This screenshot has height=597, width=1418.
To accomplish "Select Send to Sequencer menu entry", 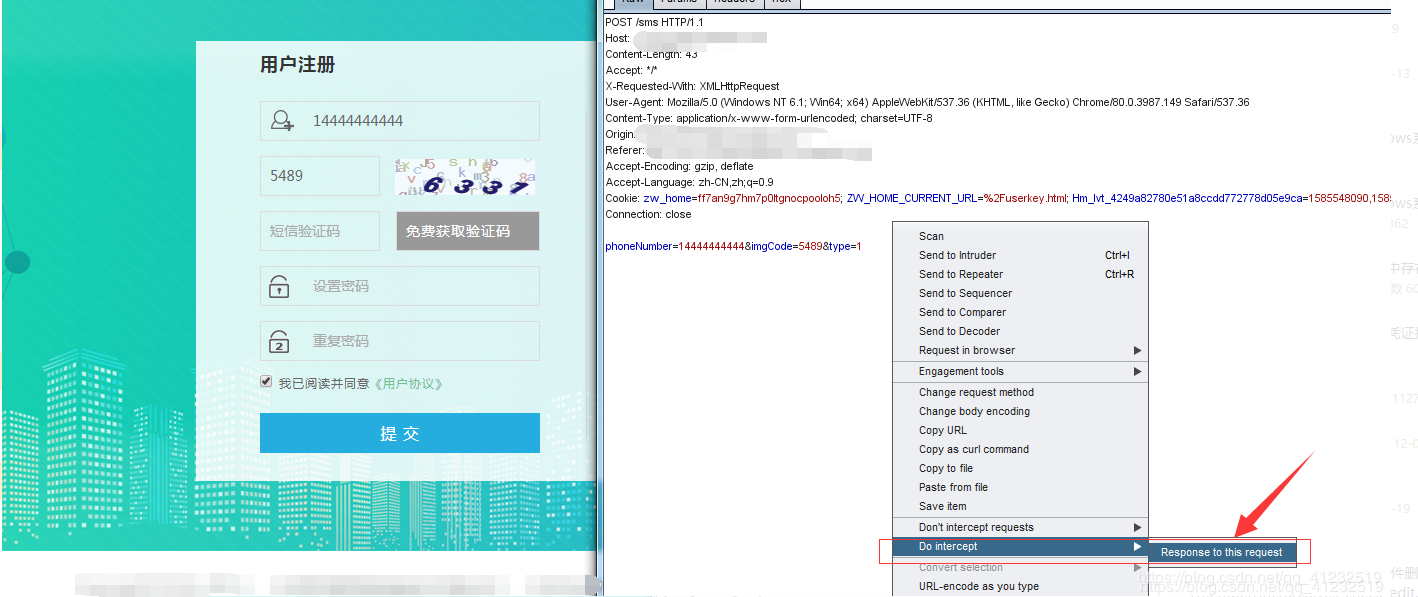I will tap(1020, 293).
